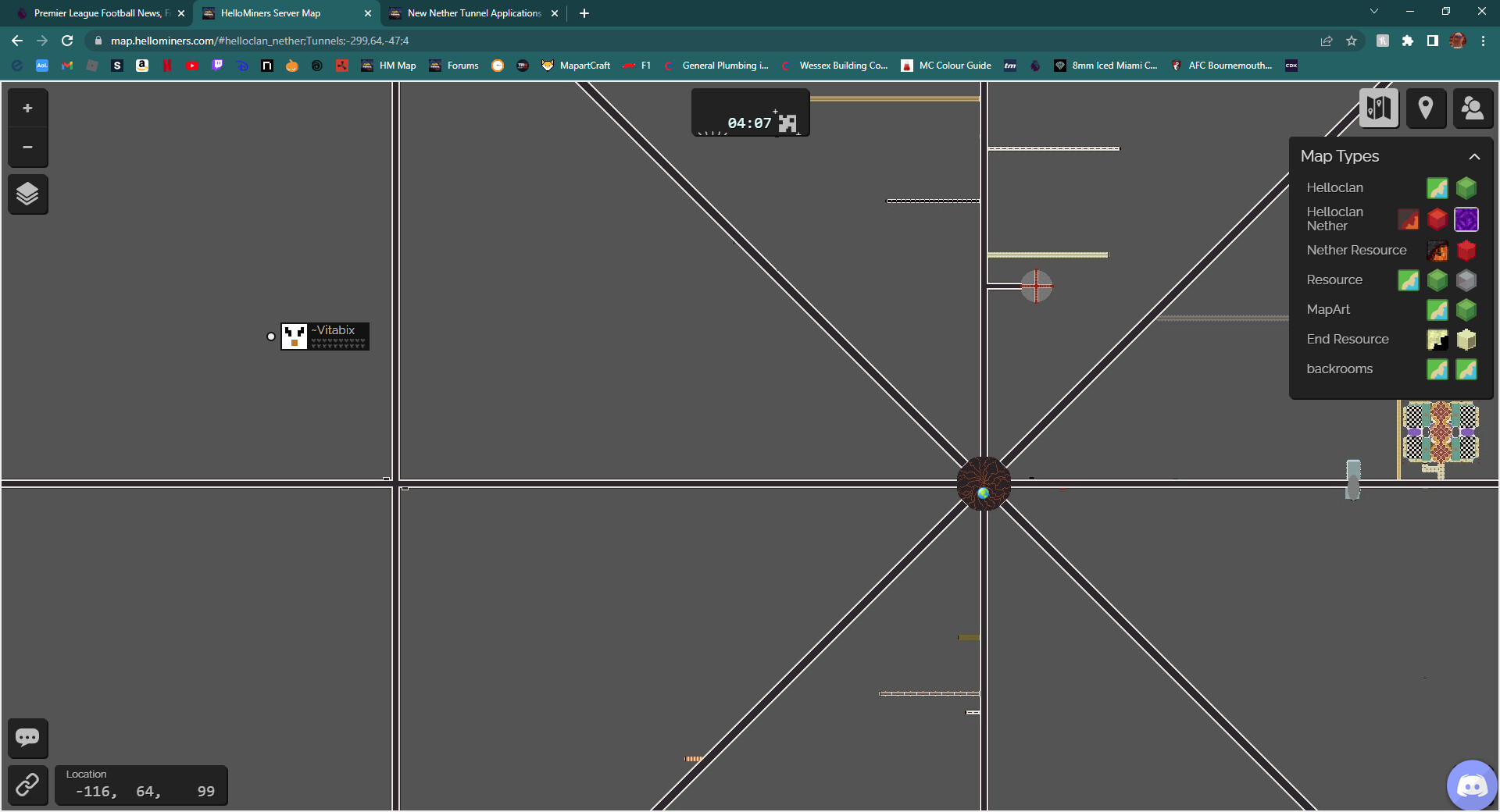Select the gray cube Resource map view
Screen dimensions: 1500x812
coord(1466,280)
